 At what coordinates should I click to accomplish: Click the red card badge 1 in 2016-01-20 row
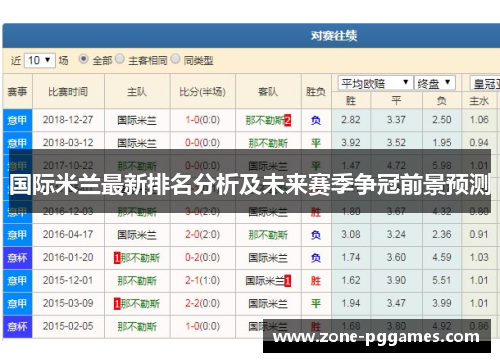click(x=117, y=258)
